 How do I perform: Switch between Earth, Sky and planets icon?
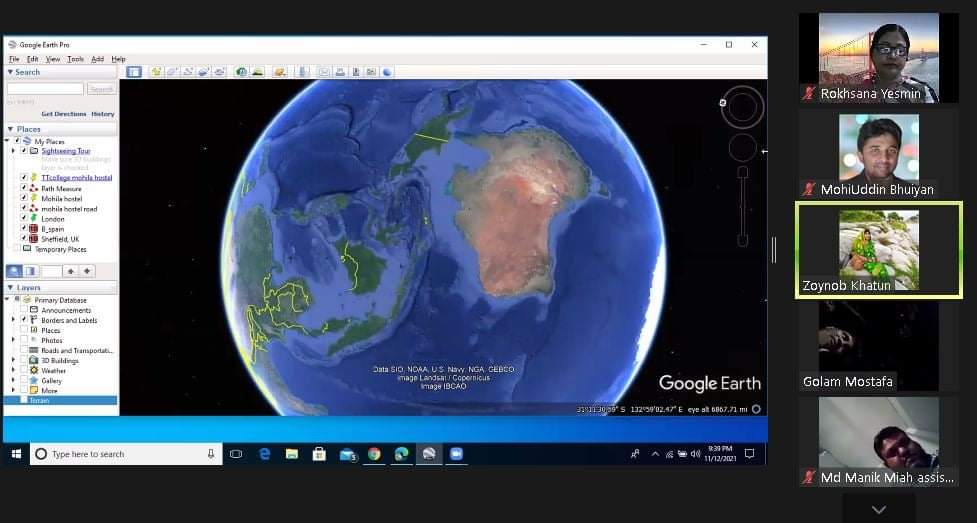coord(280,72)
